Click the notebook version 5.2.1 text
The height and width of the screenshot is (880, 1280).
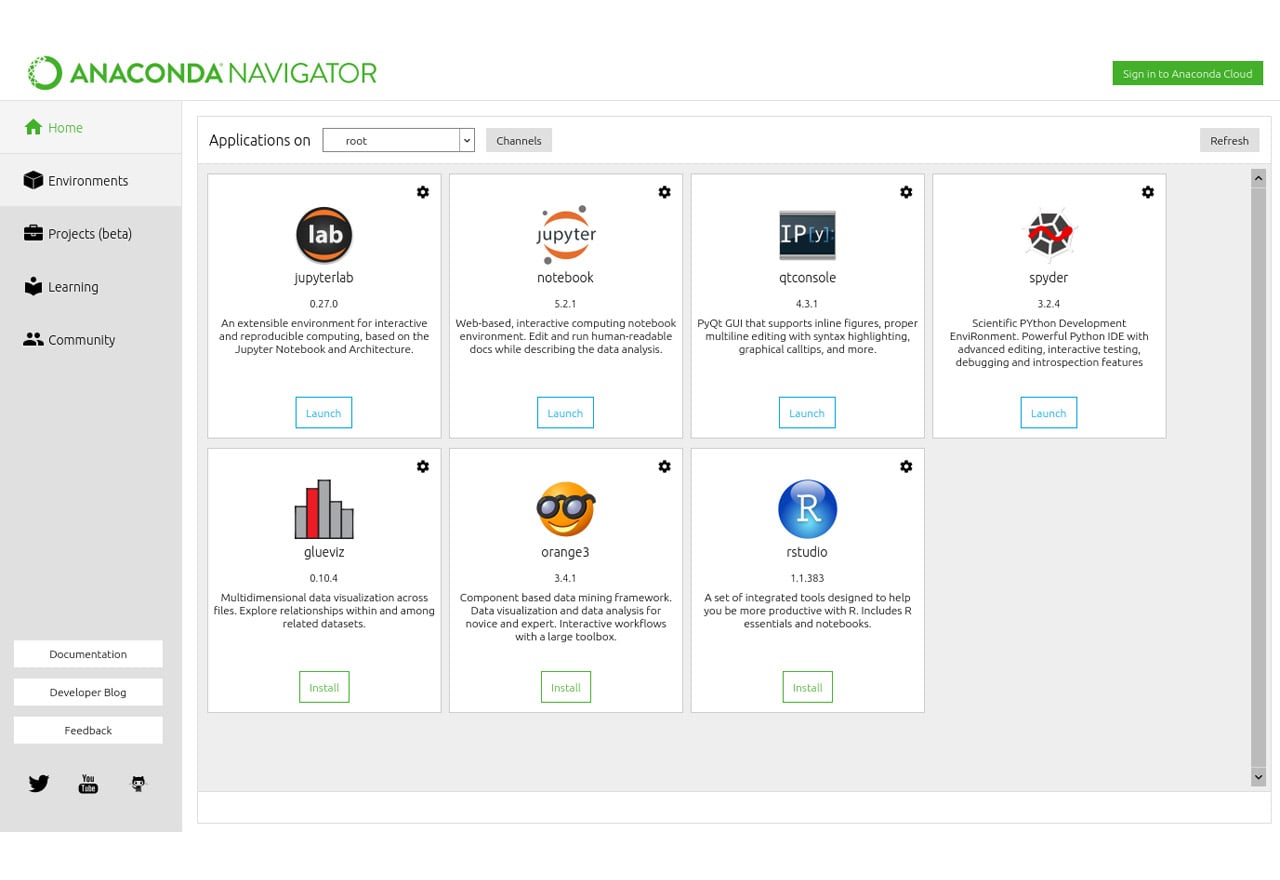(566, 303)
